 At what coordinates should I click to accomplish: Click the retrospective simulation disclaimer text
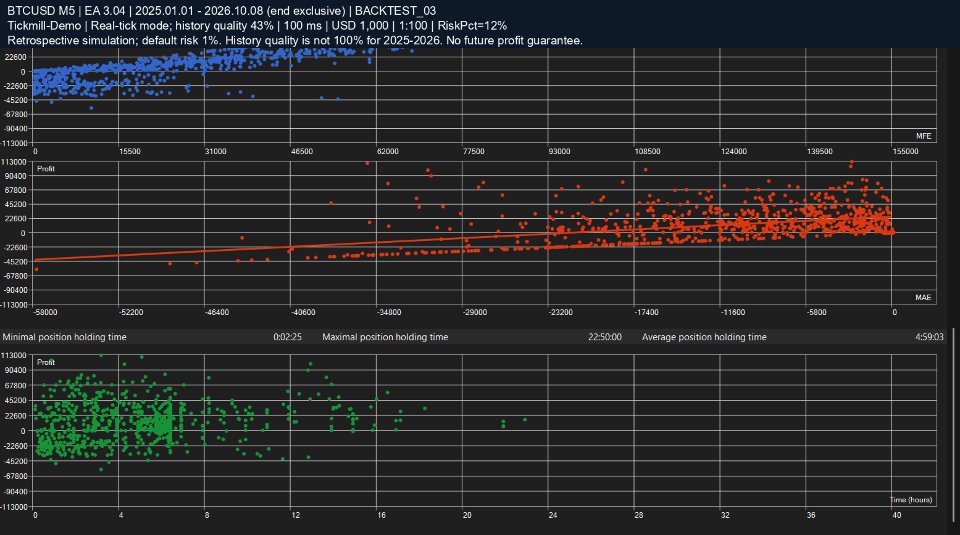click(294, 40)
